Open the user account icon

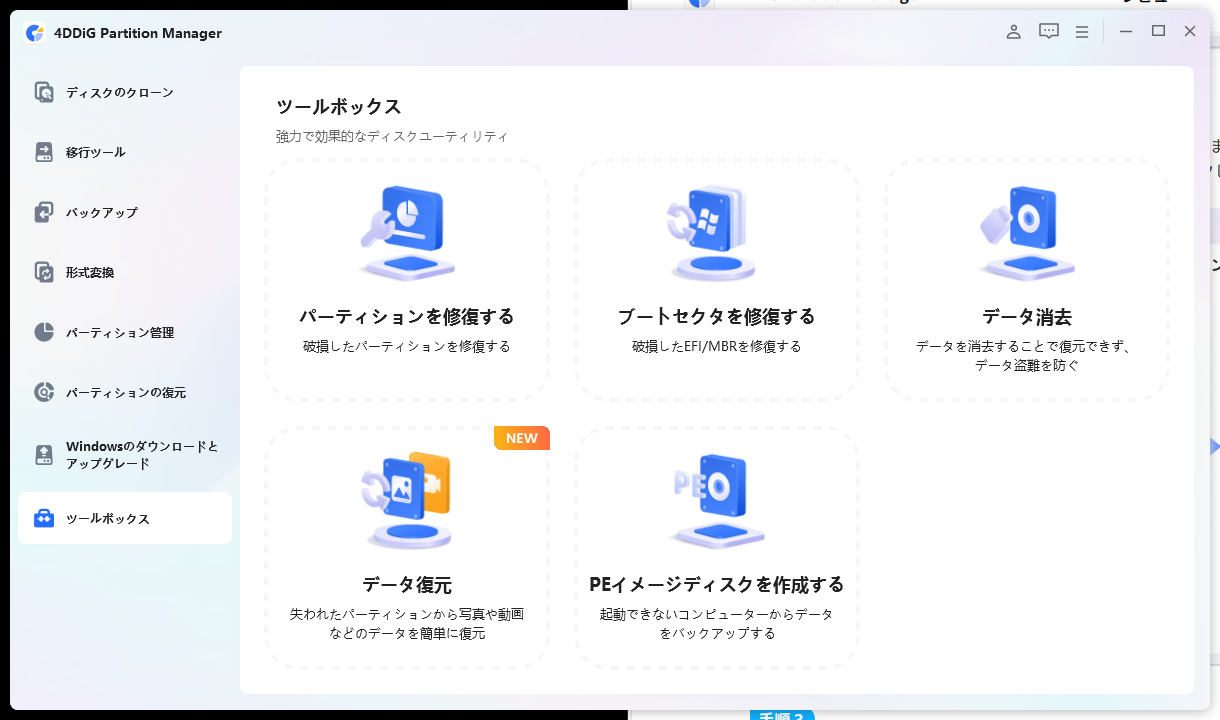[x=1013, y=32]
